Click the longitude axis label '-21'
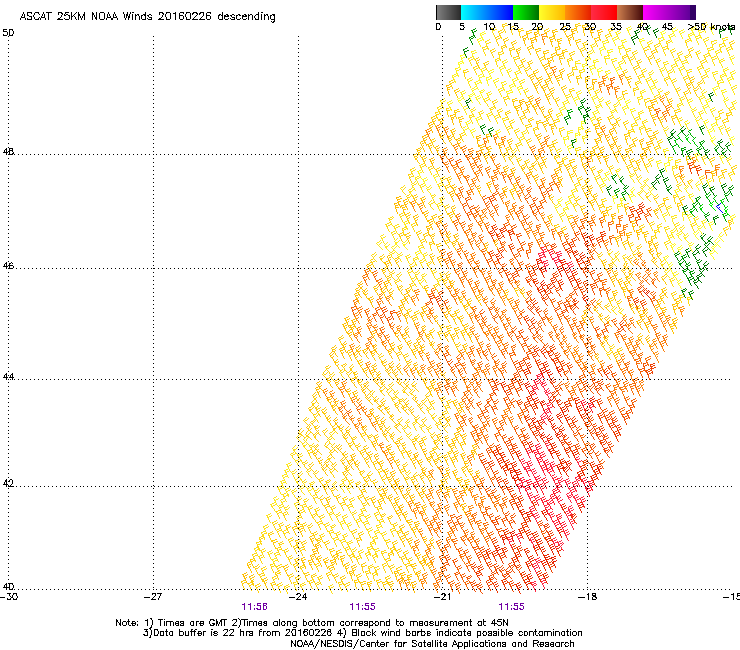Screen dimensions: 740x650 (442, 597)
